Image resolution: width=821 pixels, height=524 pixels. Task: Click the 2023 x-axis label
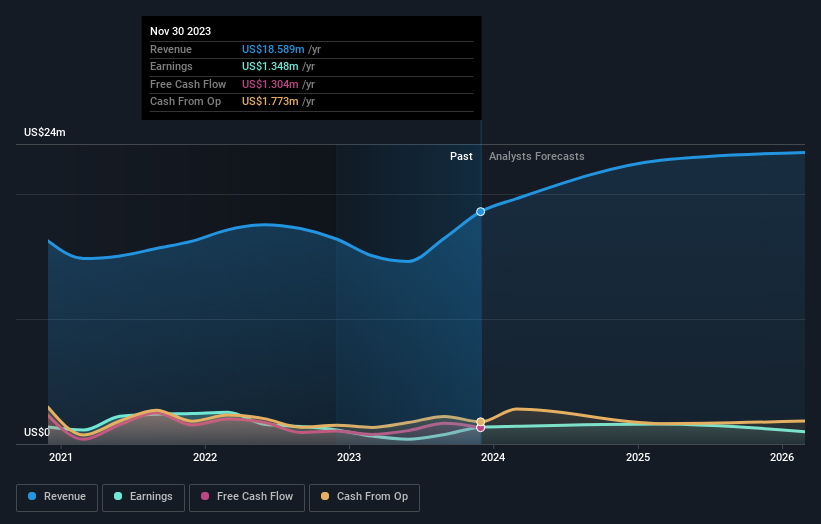[x=349, y=457]
